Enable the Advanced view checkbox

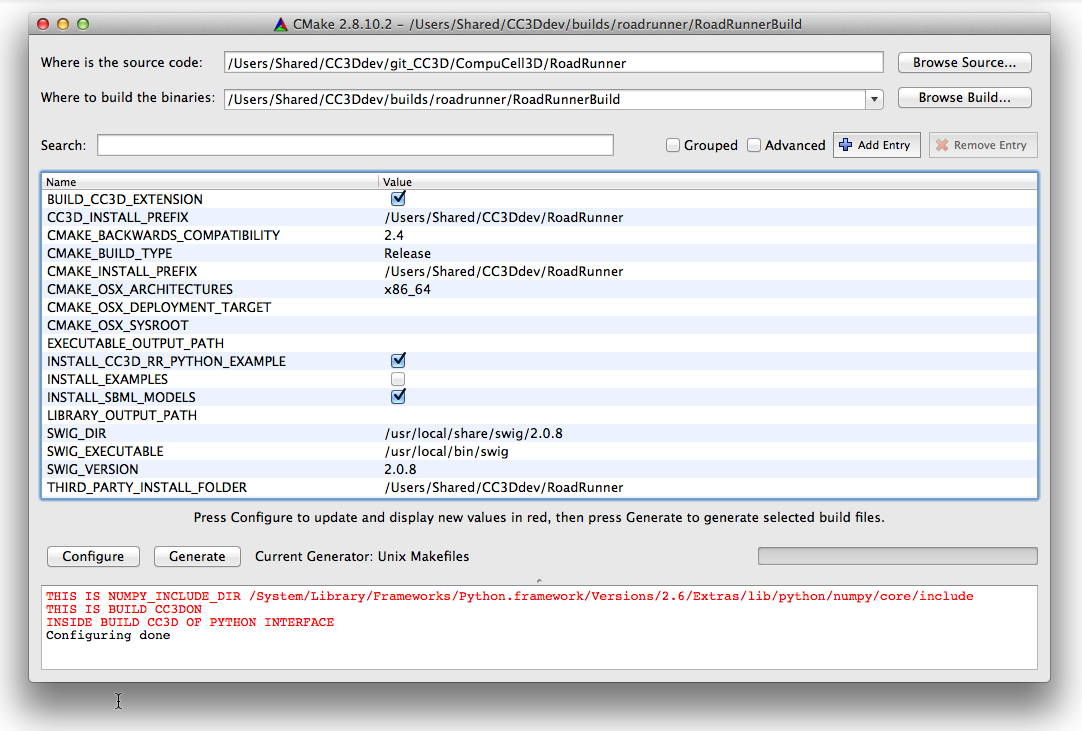point(755,145)
